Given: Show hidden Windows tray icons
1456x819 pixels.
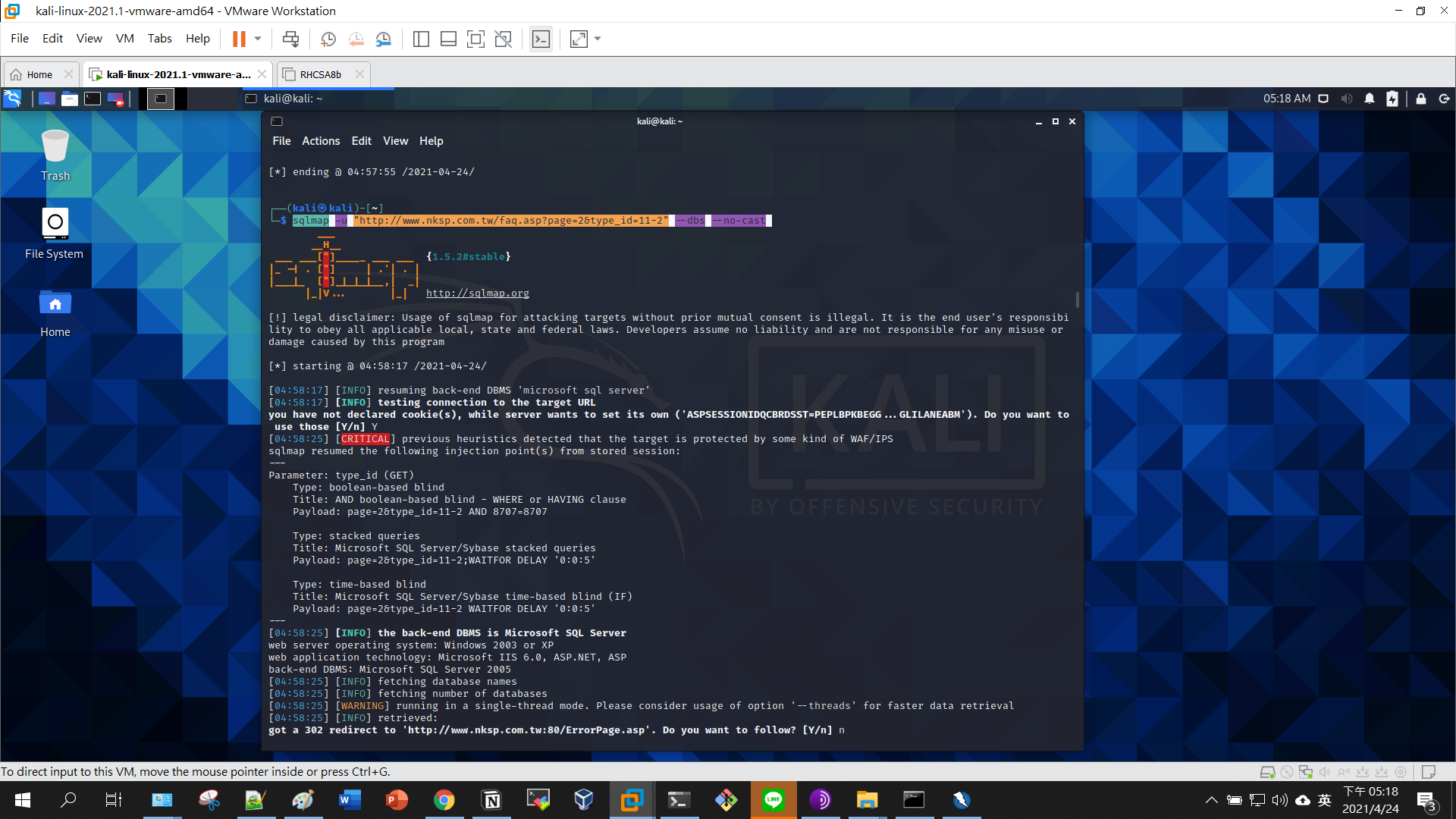Looking at the screenshot, I should [x=1212, y=800].
